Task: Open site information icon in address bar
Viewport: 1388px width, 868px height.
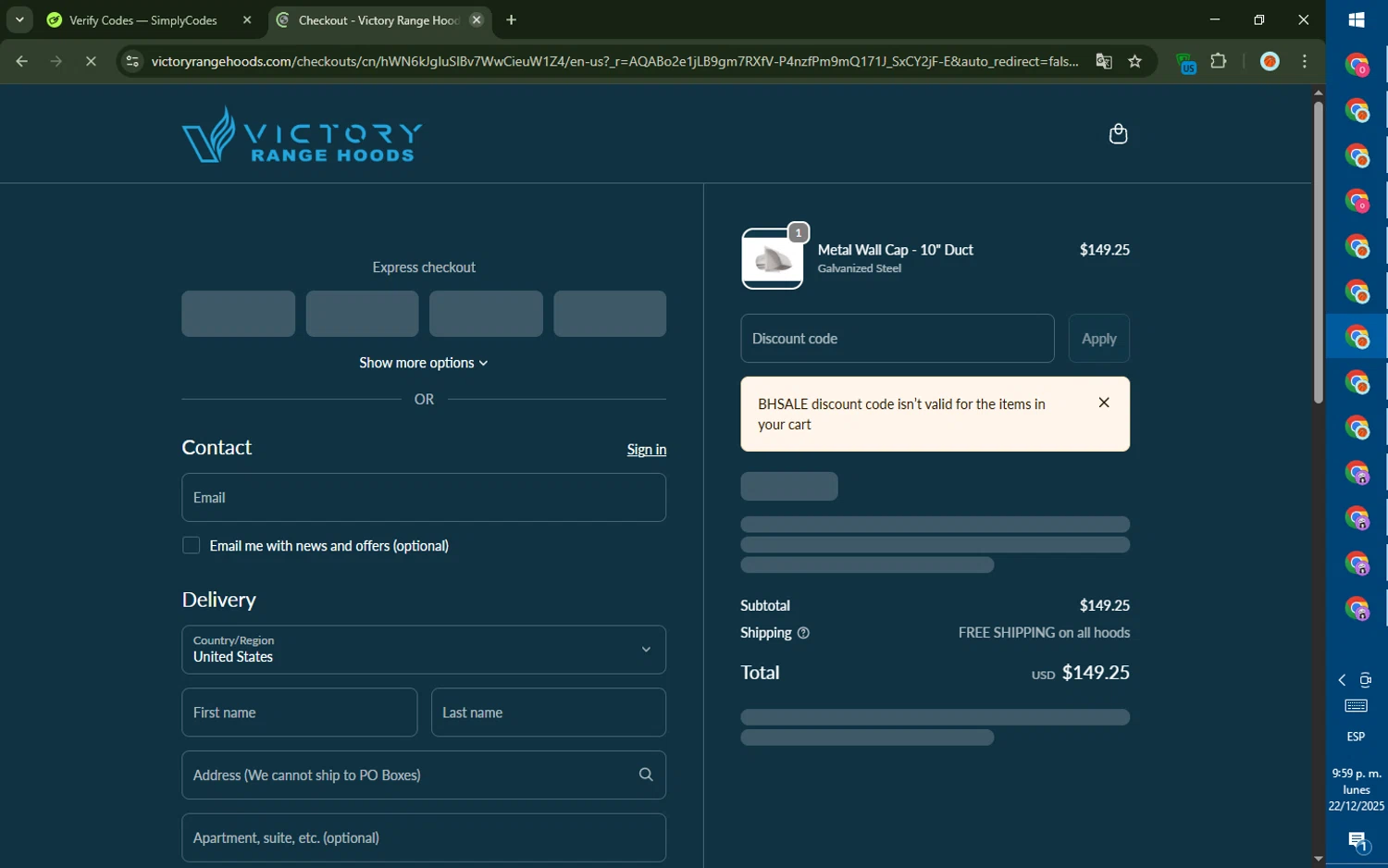Action: click(x=132, y=61)
